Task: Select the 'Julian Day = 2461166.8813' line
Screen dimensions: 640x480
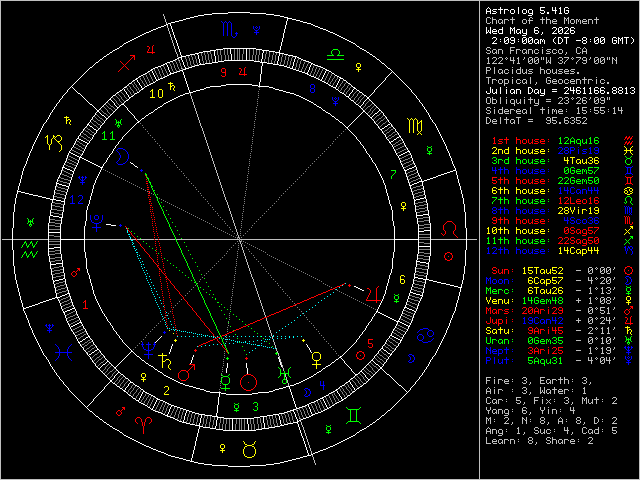Action: click(x=560, y=91)
